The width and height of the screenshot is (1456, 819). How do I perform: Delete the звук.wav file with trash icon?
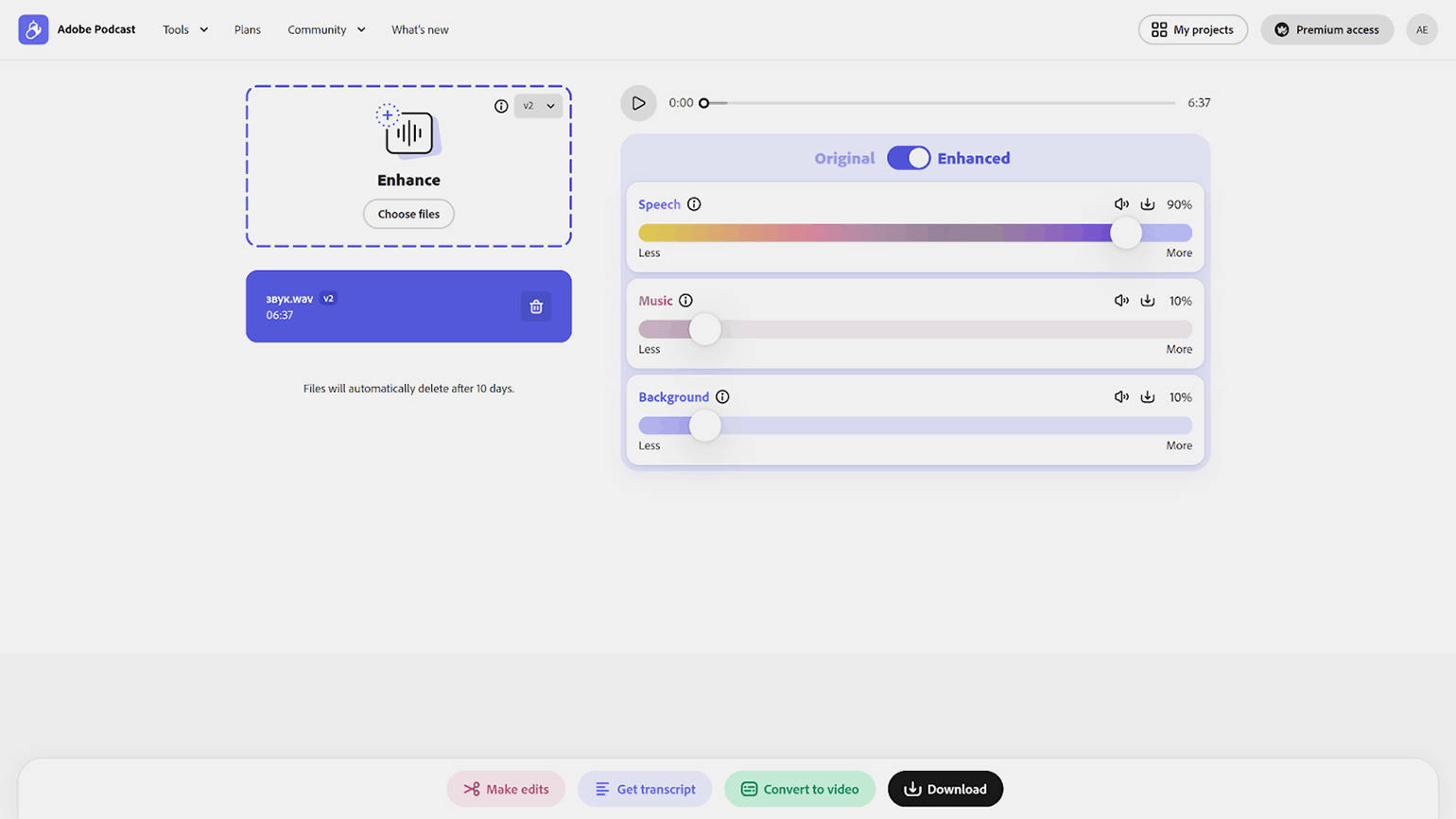point(536,306)
